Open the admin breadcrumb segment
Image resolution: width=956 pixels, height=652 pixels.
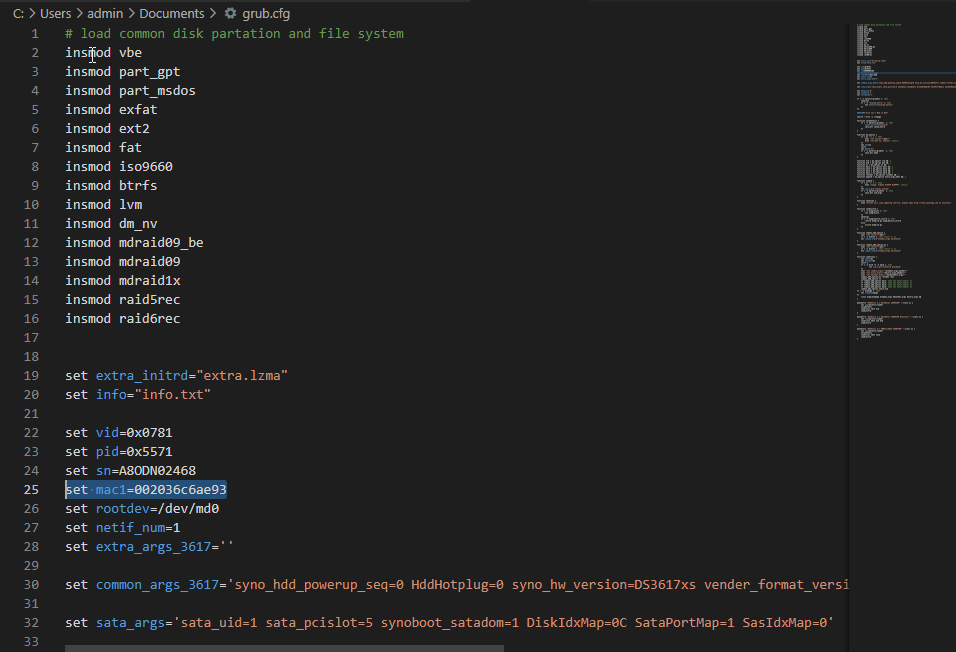click(x=109, y=14)
